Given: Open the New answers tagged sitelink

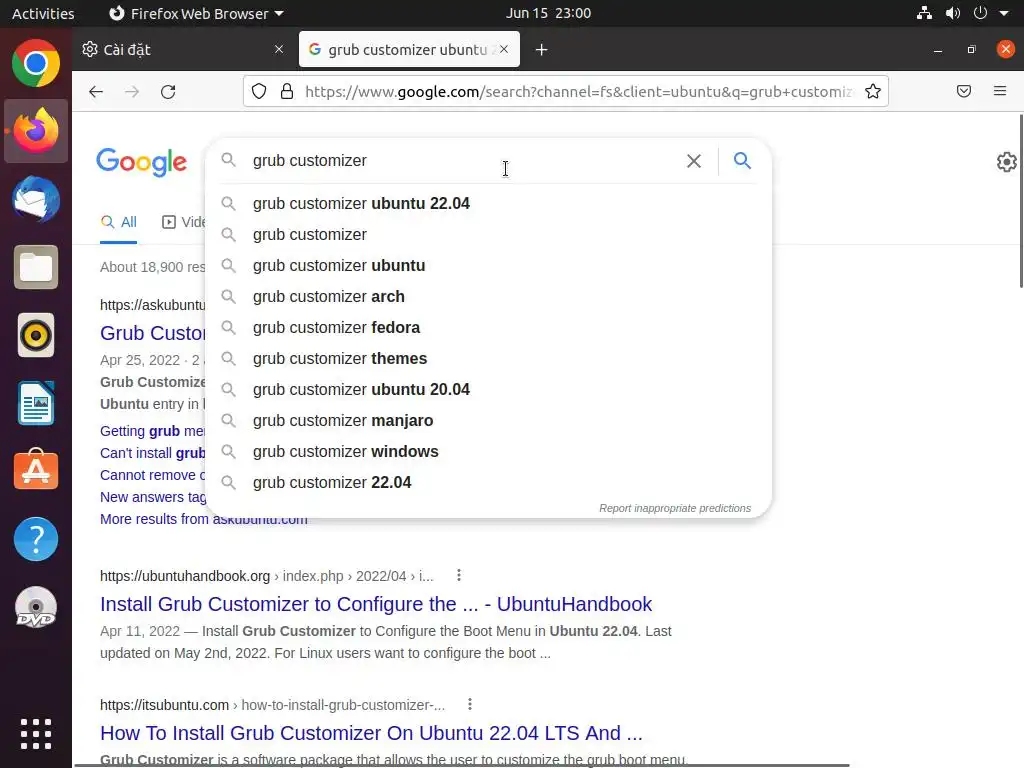Looking at the screenshot, I should pos(153,497).
